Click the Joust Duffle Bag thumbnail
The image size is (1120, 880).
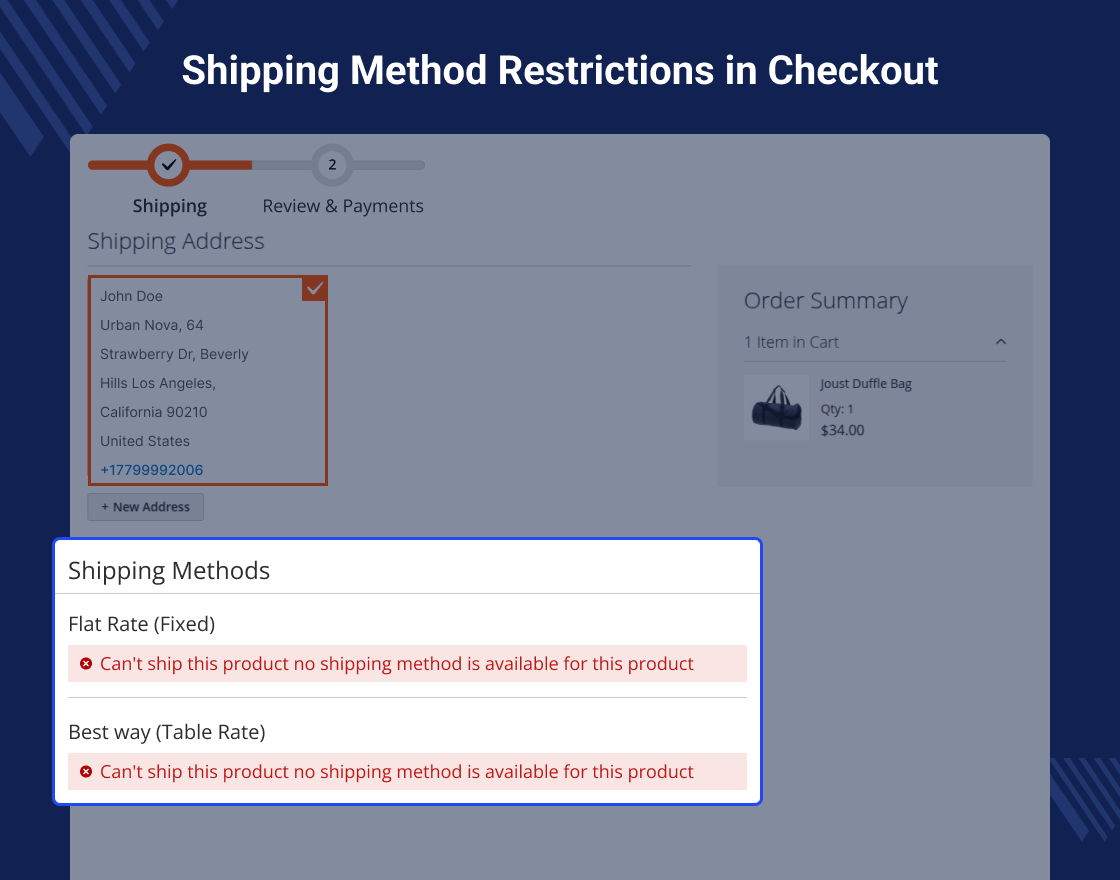pyautogui.click(x=776, y=407)
